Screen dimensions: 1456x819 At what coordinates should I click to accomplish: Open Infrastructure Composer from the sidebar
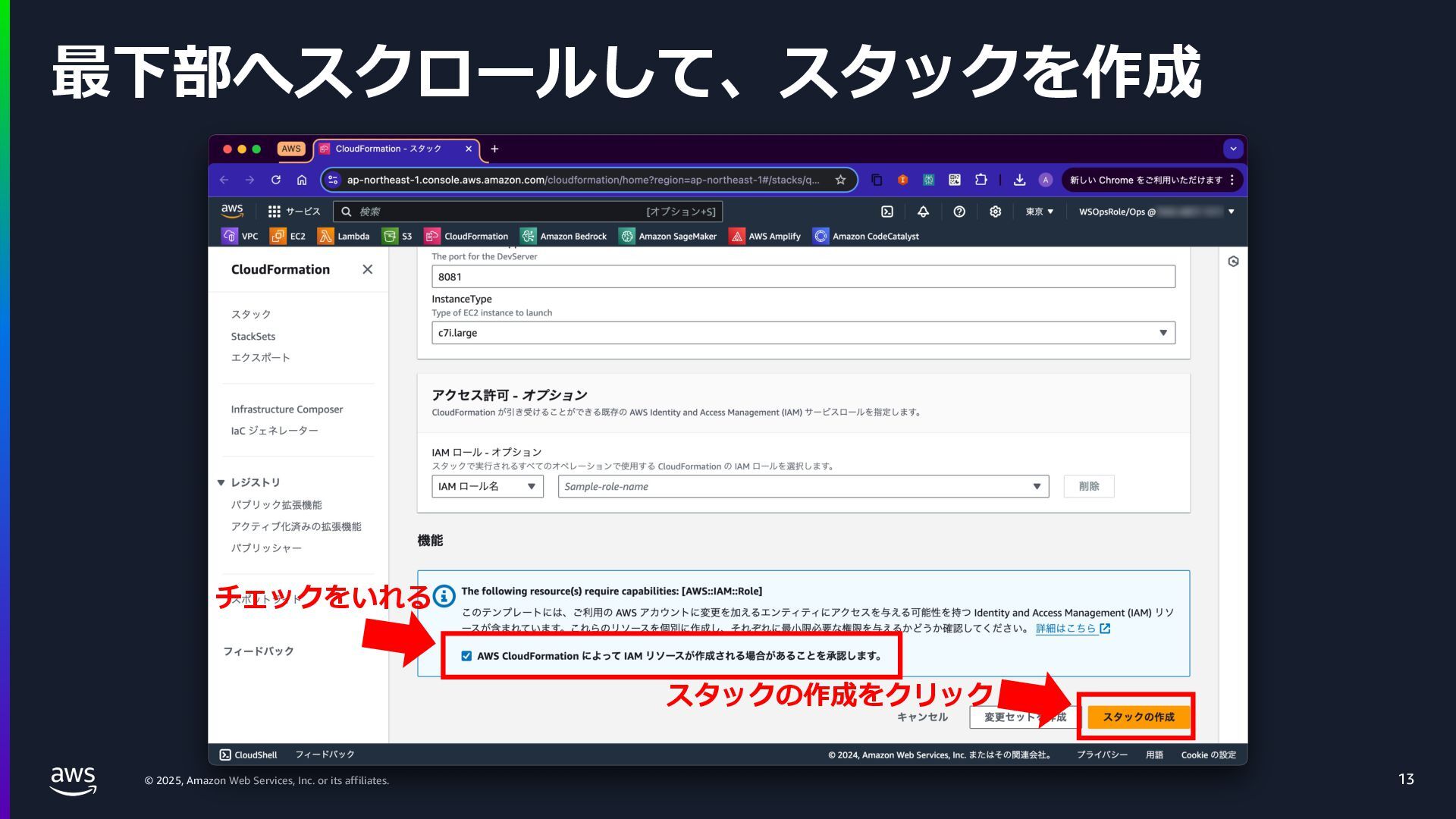(287, 409)
